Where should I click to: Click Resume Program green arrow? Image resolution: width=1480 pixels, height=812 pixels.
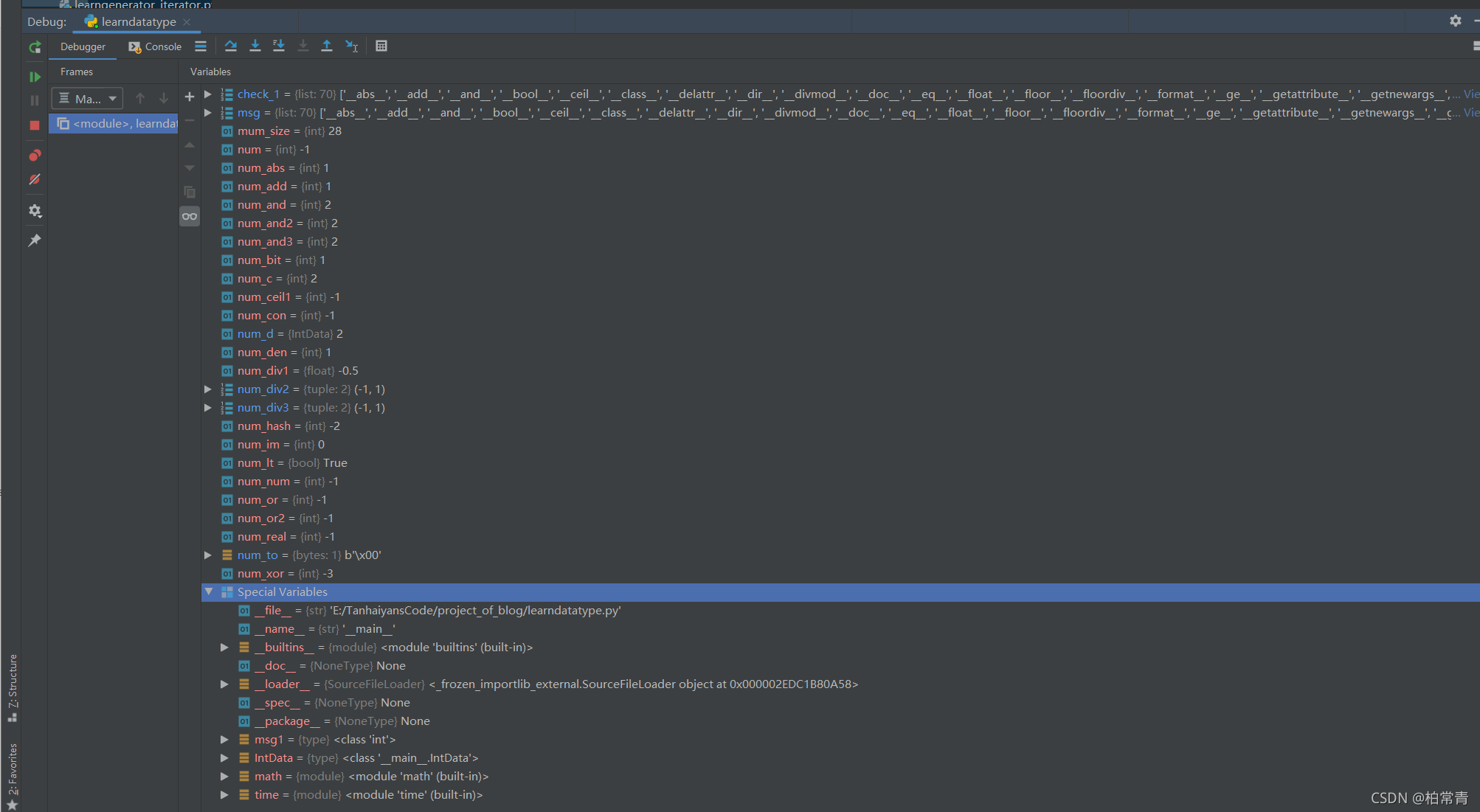[x=35, y=77]
